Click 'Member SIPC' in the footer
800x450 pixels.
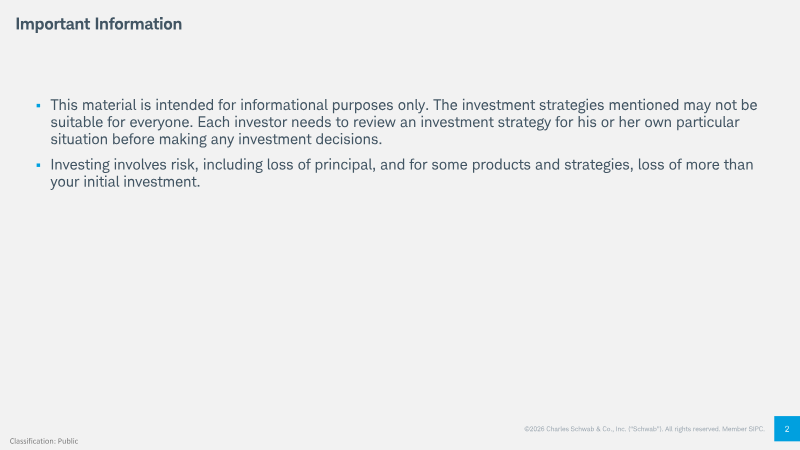tap(743, 429)
